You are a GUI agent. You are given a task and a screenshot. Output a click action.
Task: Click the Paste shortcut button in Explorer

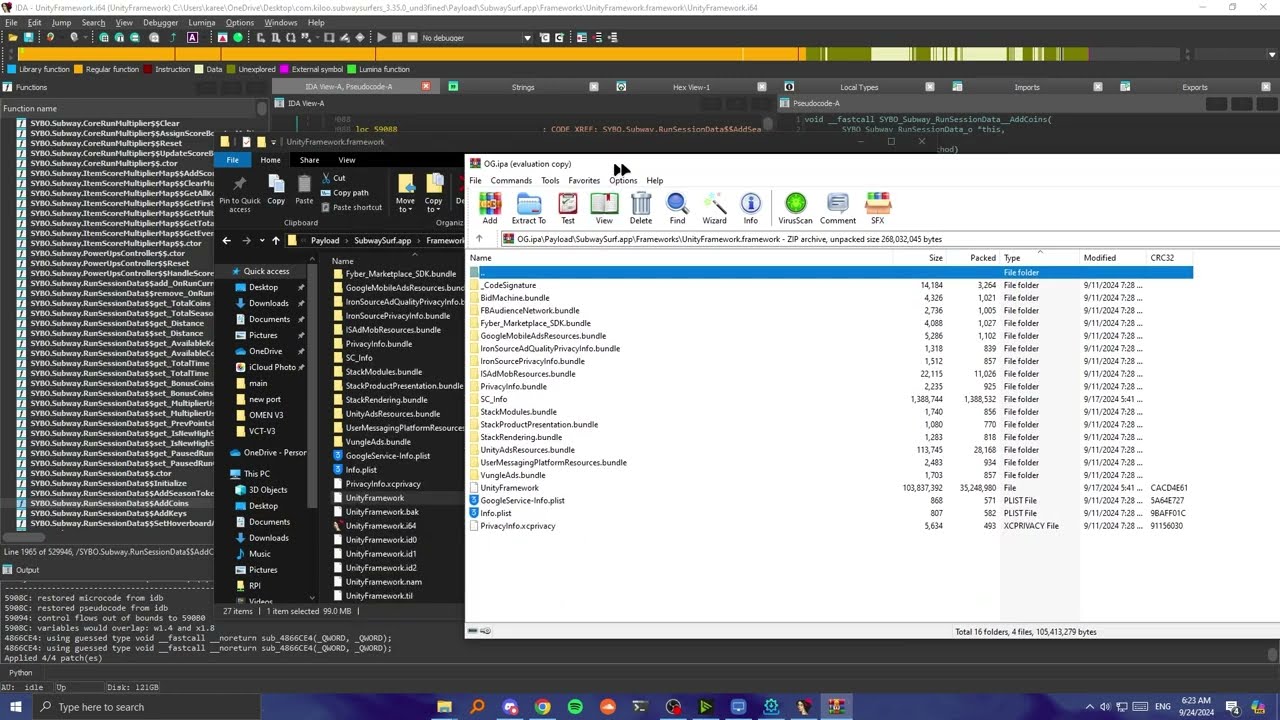click(x=351, y=207)
